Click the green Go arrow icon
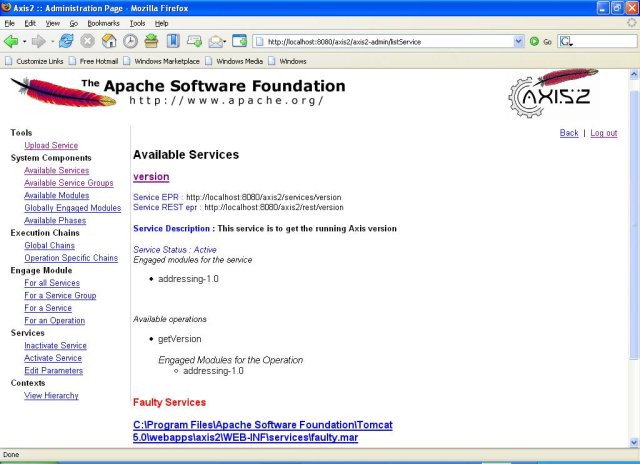The image size is (640, 464). click(534, 41)
